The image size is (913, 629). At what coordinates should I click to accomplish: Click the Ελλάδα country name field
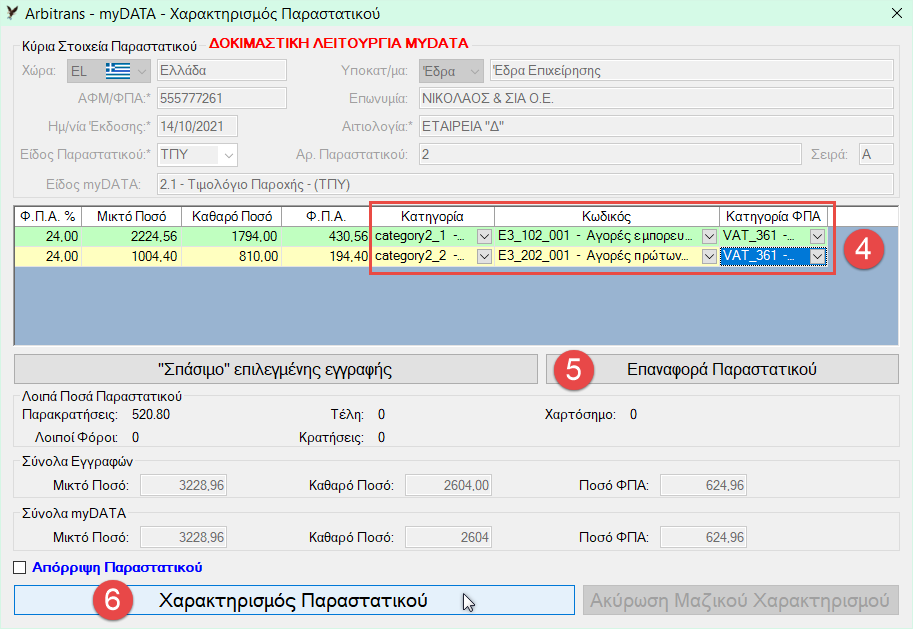tap(222, 70)
